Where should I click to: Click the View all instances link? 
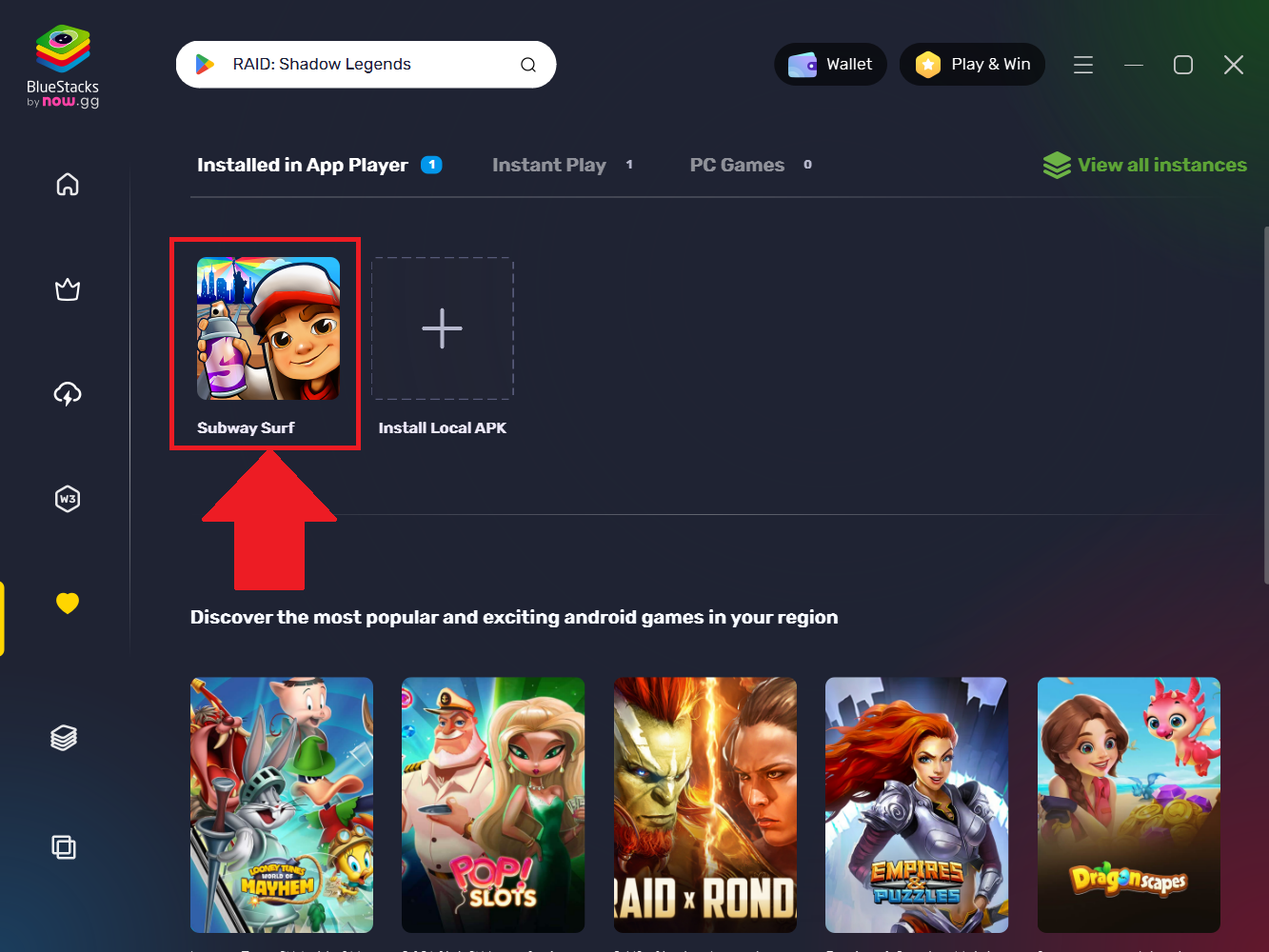point(1144,164)
